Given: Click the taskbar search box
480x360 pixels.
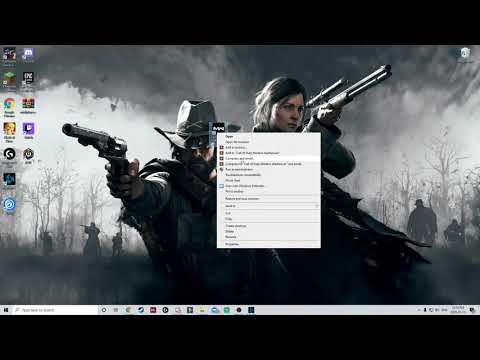Looking at the screenshot, I should coord(55,310).
